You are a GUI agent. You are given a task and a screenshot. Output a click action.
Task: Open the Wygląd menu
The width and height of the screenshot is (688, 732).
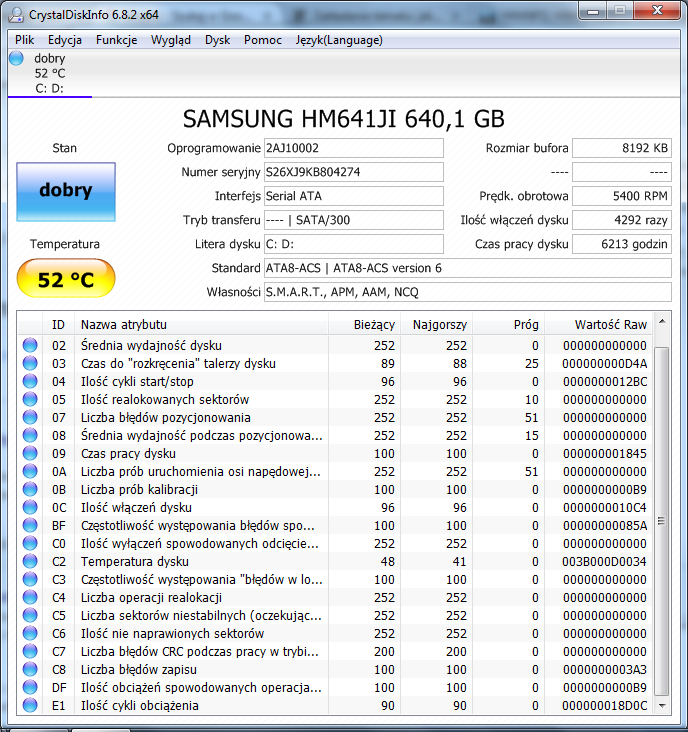pos(171,40)
